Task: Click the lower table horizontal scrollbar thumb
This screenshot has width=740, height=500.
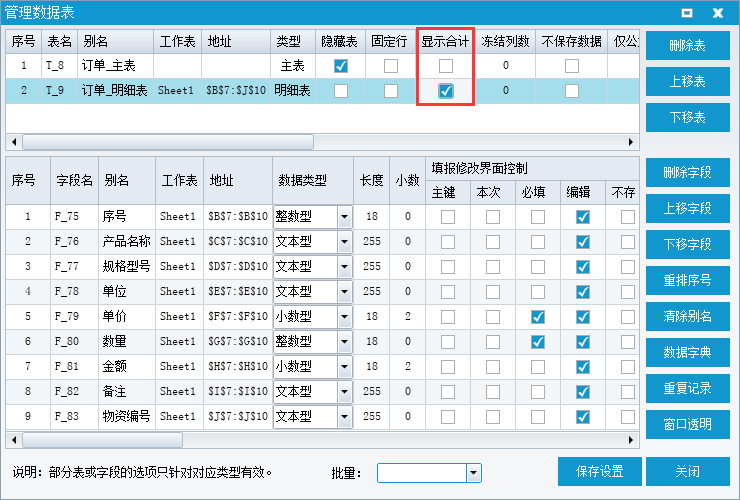Action: pyautogui.click(x=102, y=440)
